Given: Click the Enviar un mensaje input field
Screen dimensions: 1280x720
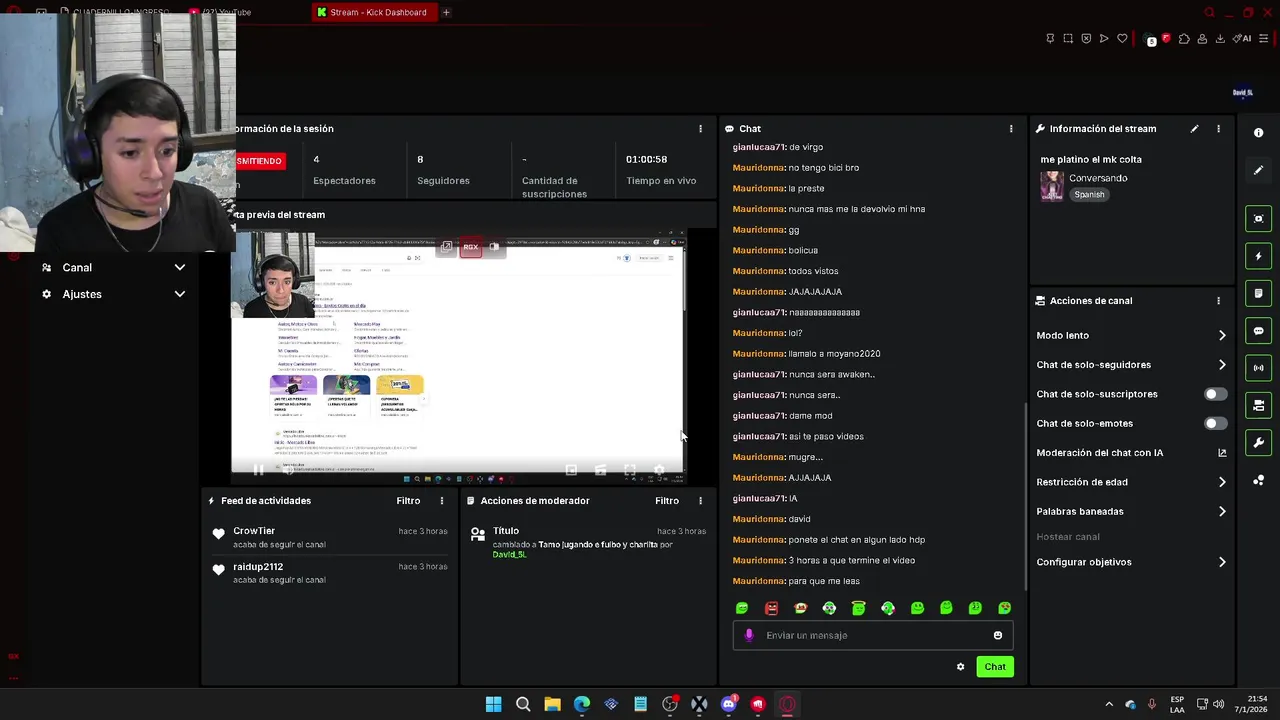Looking at the screenshot, I should click(x=872, y=635).
